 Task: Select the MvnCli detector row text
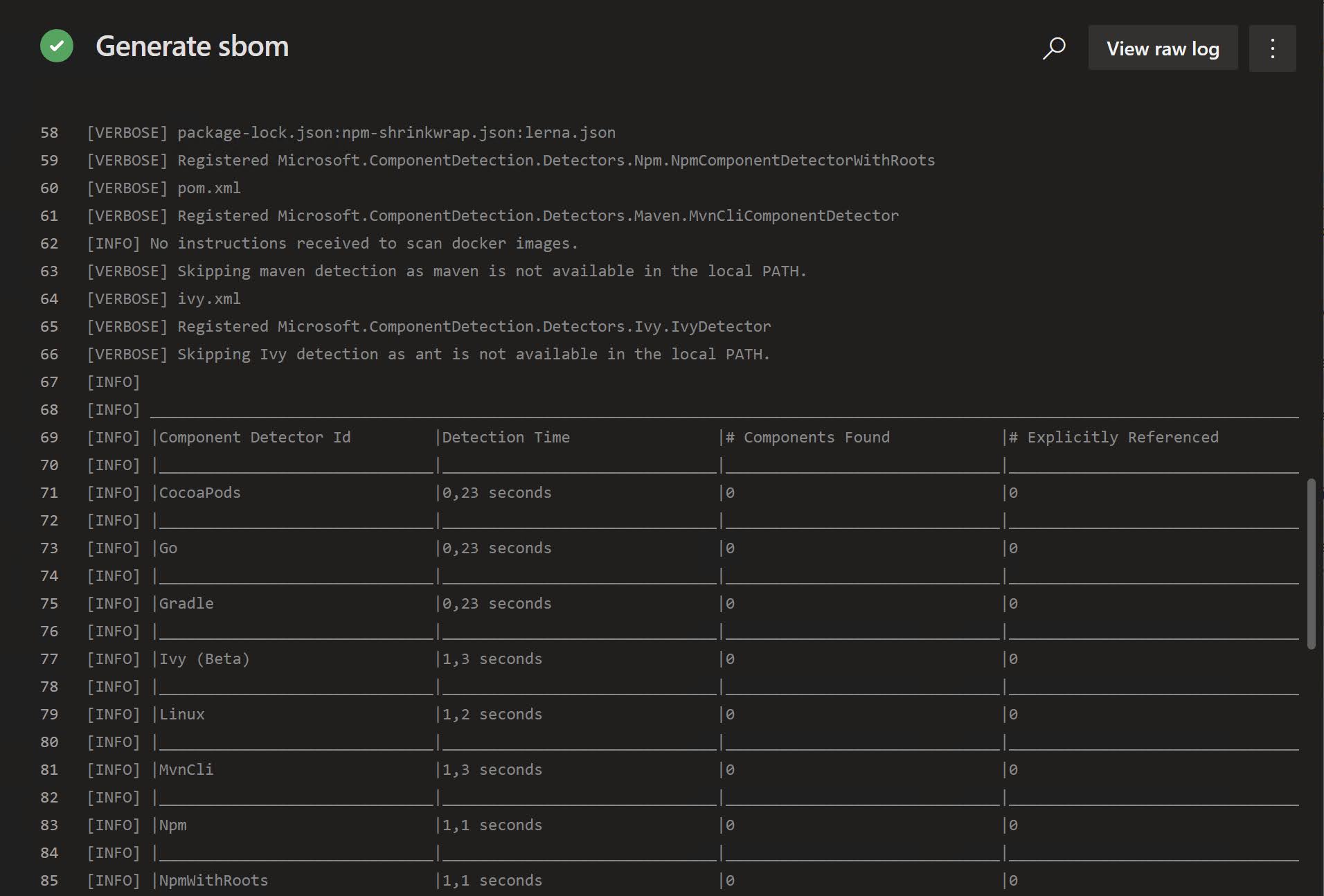(186, 770)
